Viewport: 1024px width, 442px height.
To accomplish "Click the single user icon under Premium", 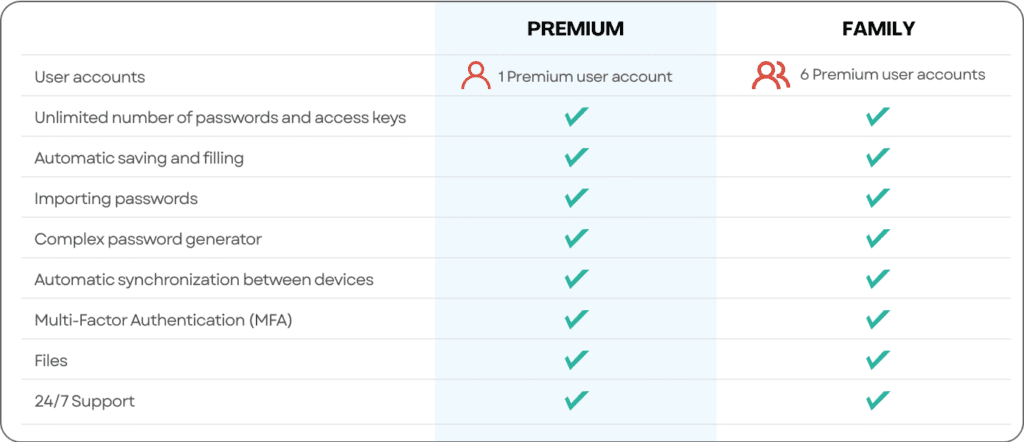I will 476,76.
